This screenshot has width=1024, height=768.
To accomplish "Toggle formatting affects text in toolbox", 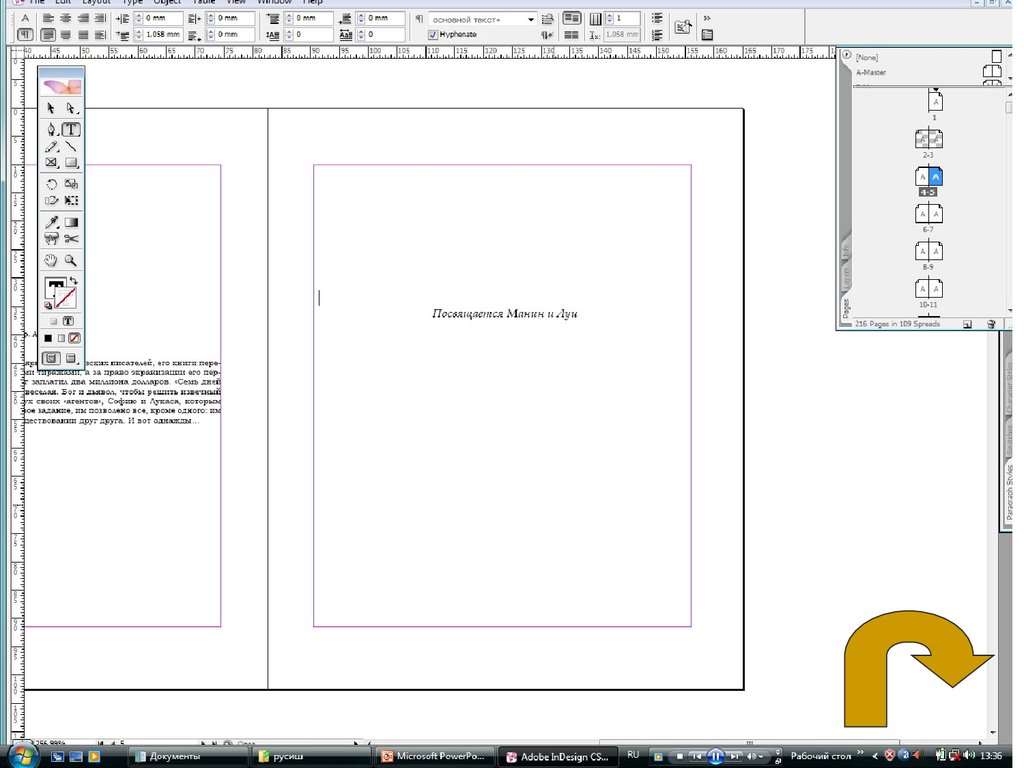I will [x=68, y=321].
